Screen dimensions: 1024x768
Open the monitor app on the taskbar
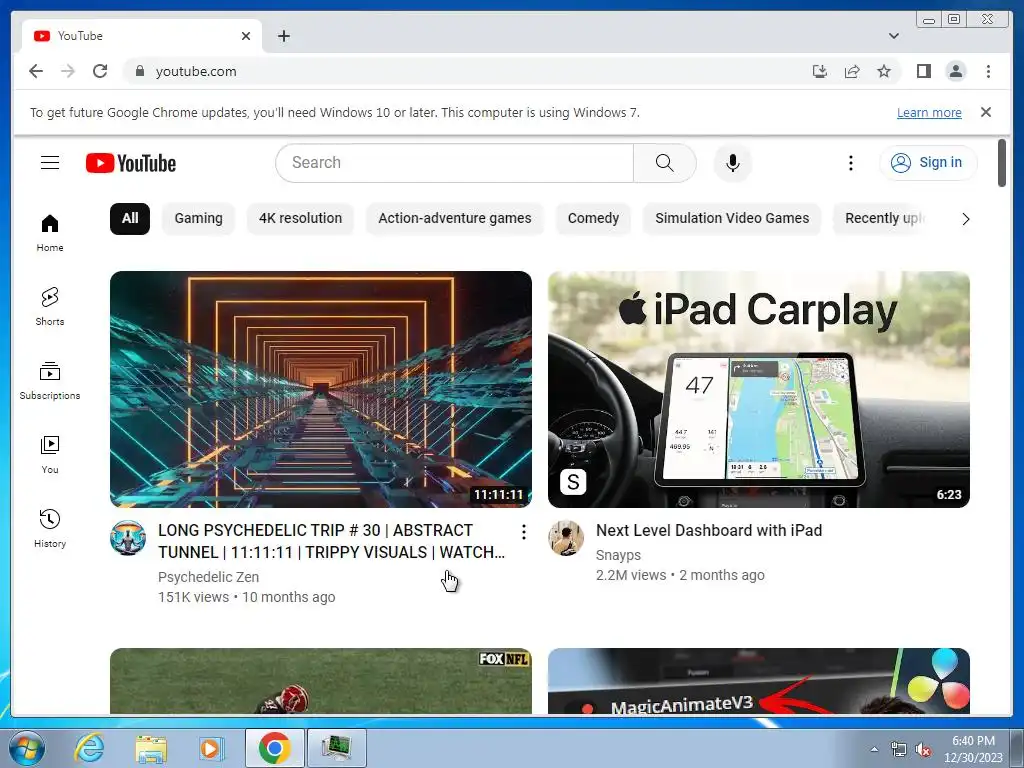[337, 748]
